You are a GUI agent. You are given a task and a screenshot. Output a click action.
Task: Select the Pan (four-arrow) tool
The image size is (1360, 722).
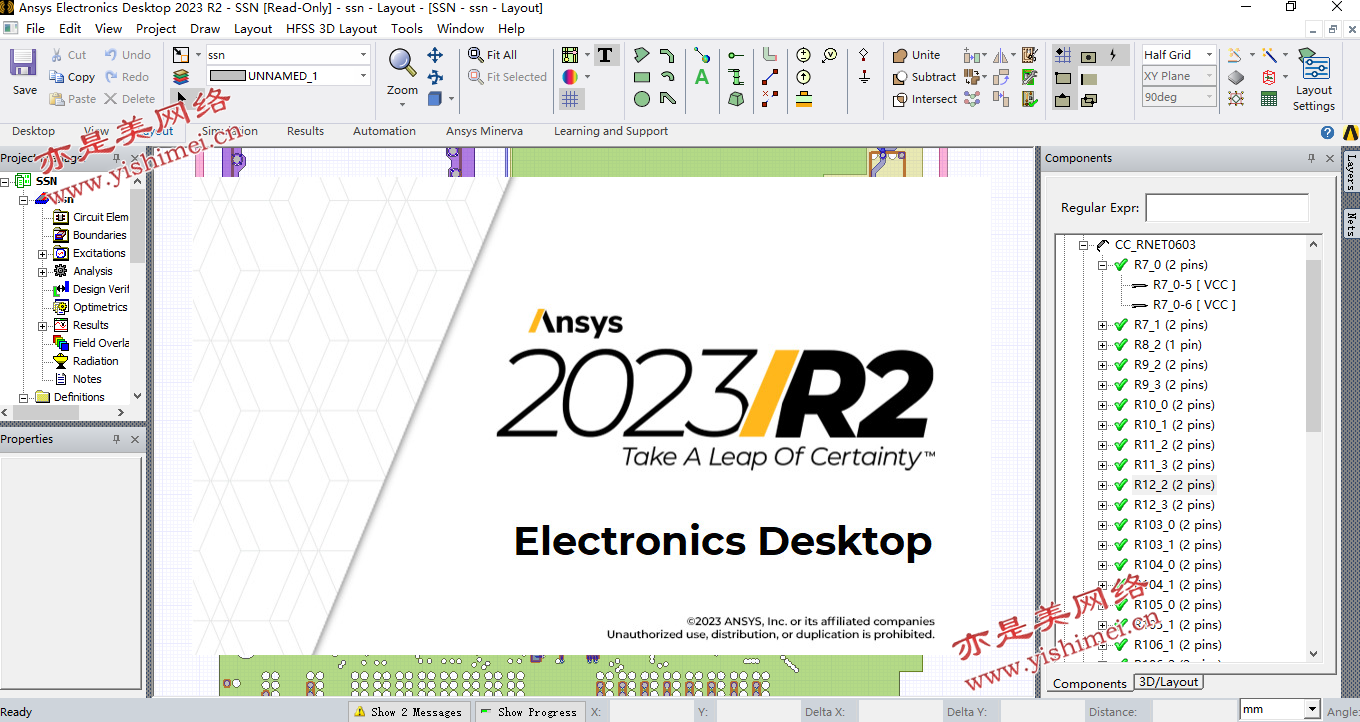tap(435, 55)
